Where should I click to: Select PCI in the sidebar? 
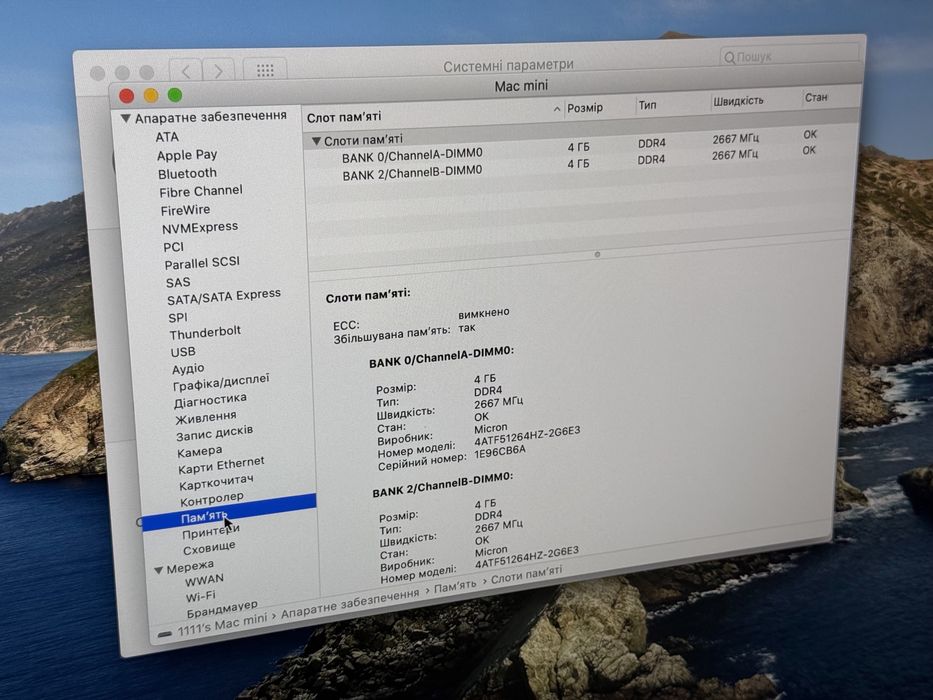[x=173, y=246]
